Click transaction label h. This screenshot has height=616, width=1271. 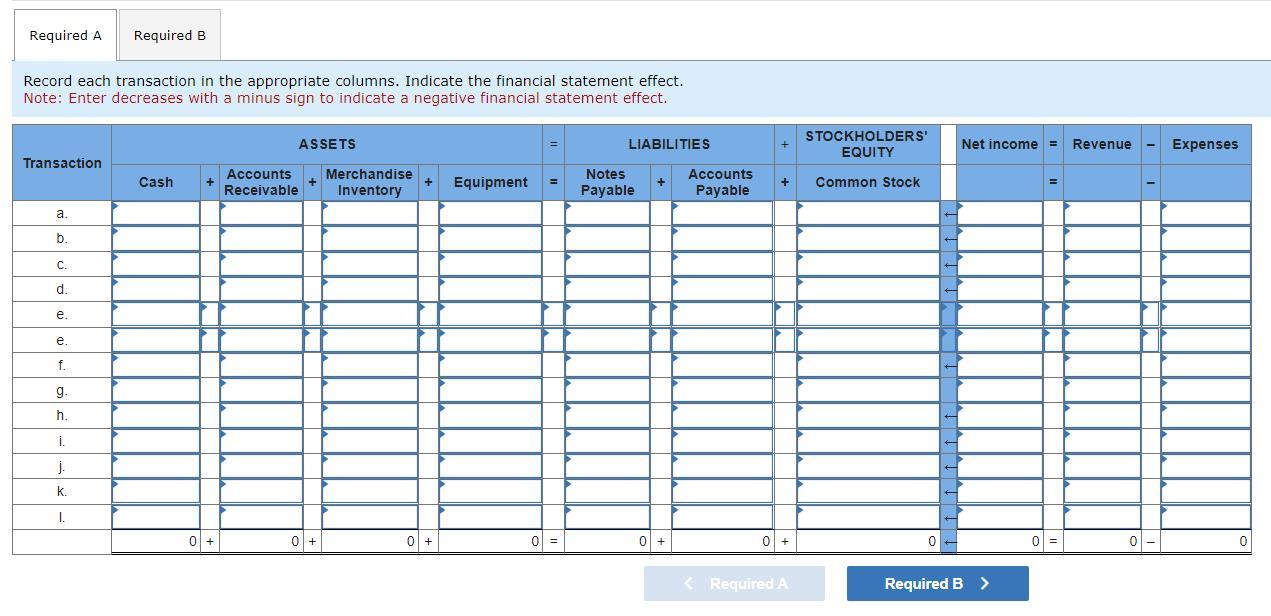[62, 415]
